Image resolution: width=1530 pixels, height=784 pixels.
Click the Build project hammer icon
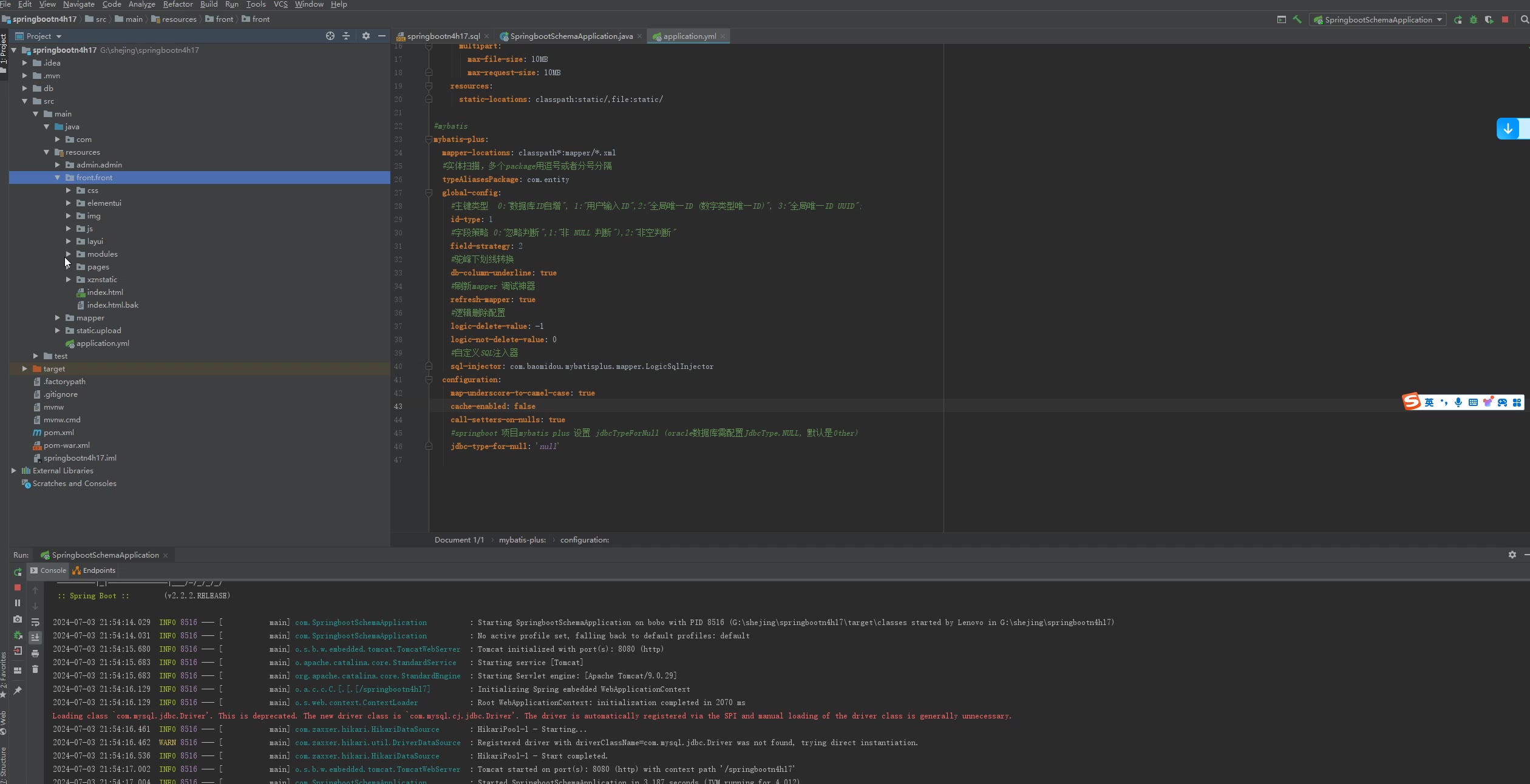tap(1297, 19)
